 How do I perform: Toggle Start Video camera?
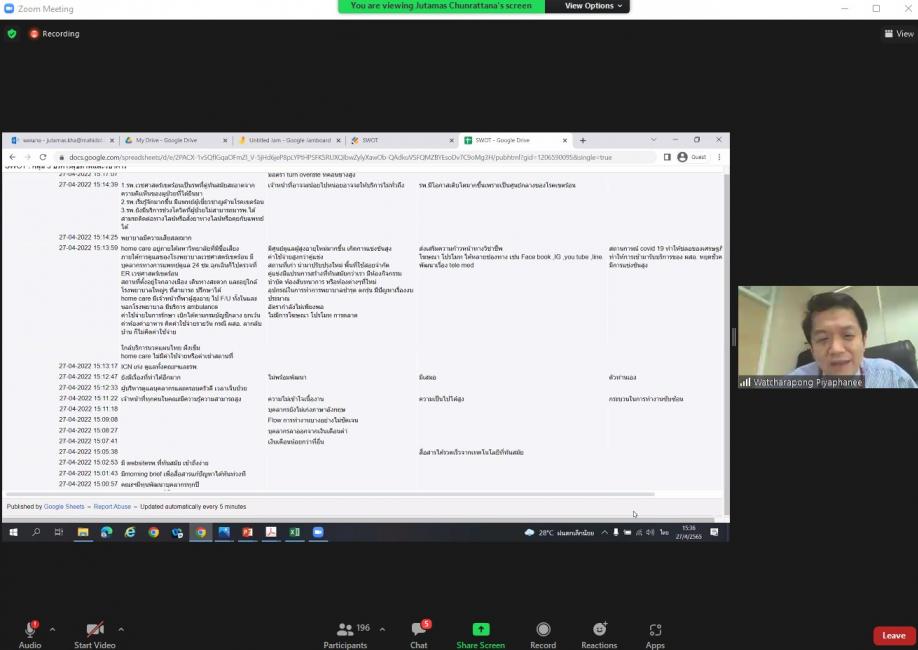point(95,633)
